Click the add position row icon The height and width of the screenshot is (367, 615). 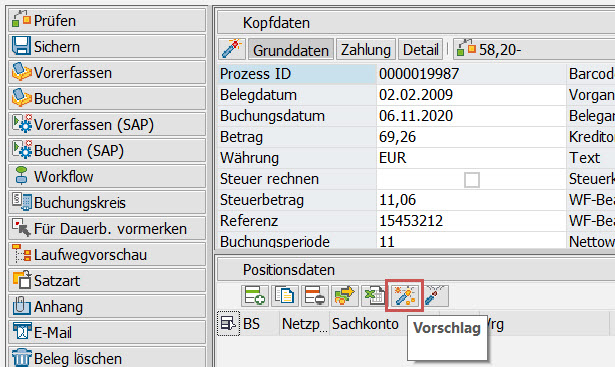pyautogui.click(x=255, y=295)
